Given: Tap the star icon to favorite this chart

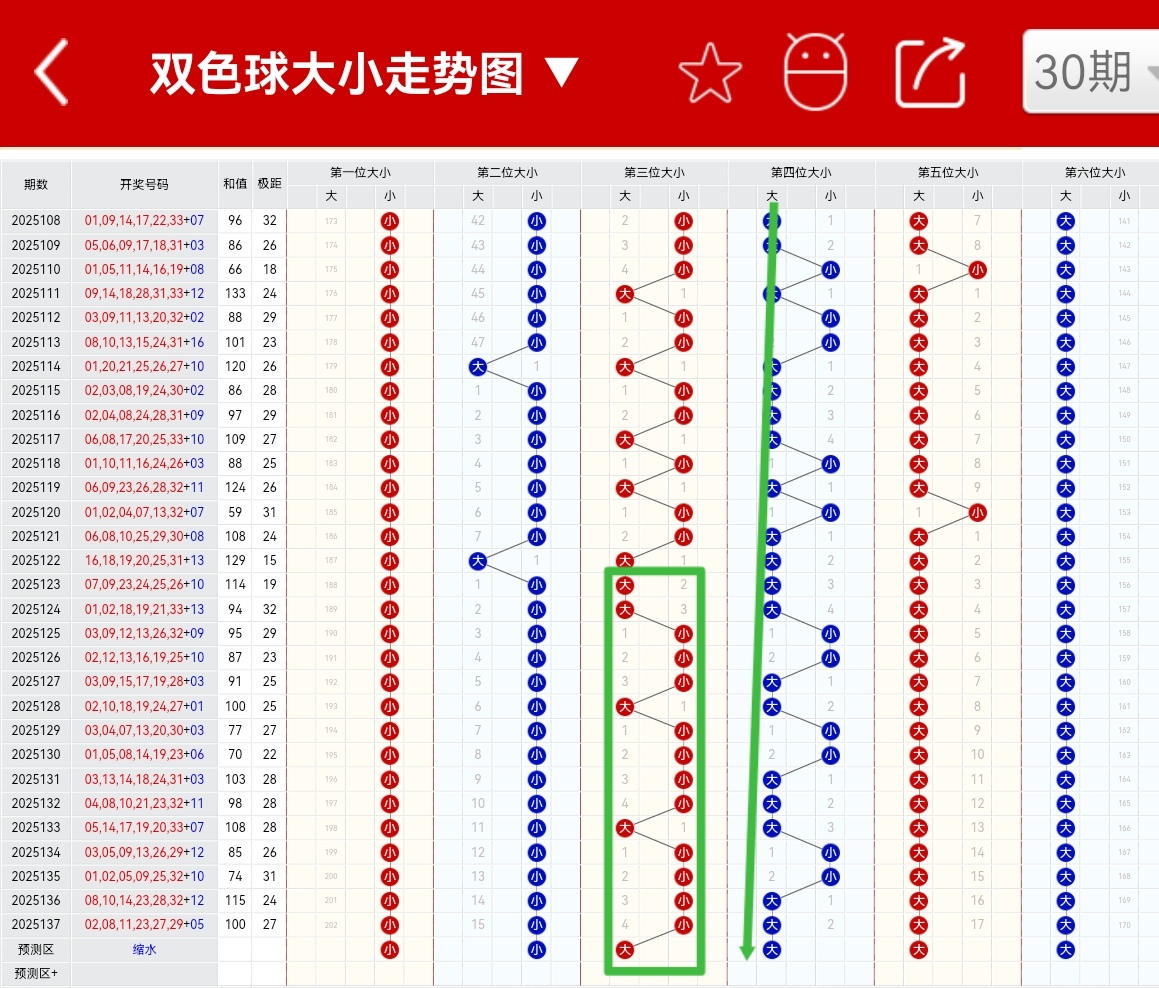Looking at the screenshot, I should point(710,71).
